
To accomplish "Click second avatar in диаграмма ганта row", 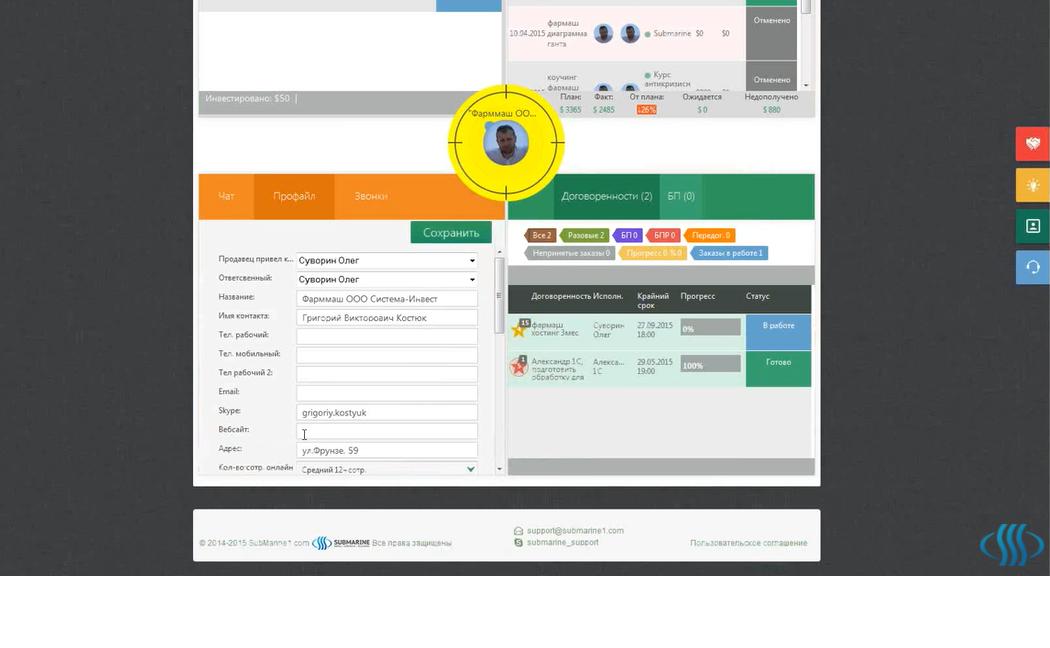I will pyautogui.click(x=629, y=33).
